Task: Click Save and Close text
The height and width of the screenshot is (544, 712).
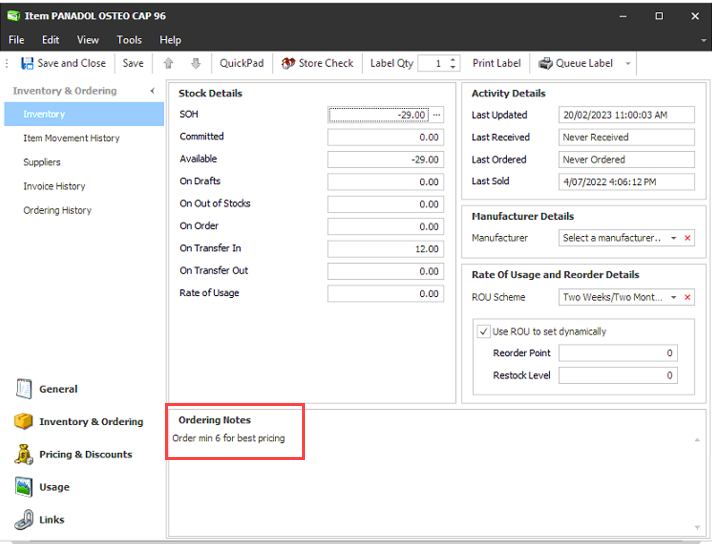Action: pos(72,63)
